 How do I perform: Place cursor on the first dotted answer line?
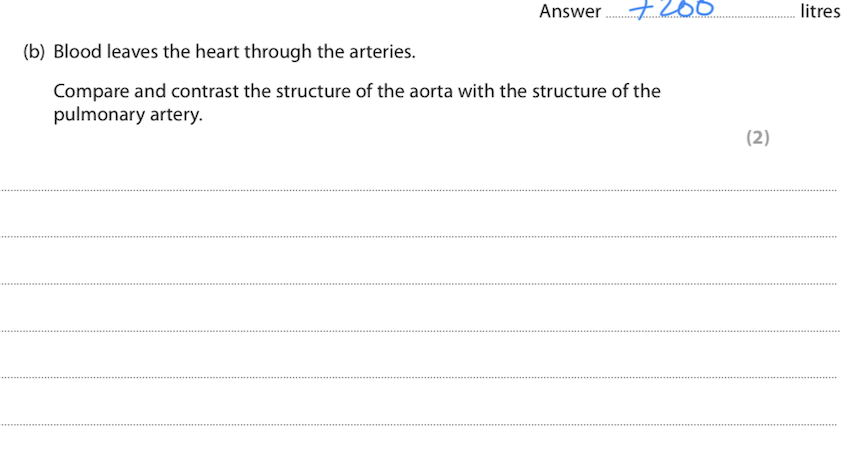tap(420, 188)
